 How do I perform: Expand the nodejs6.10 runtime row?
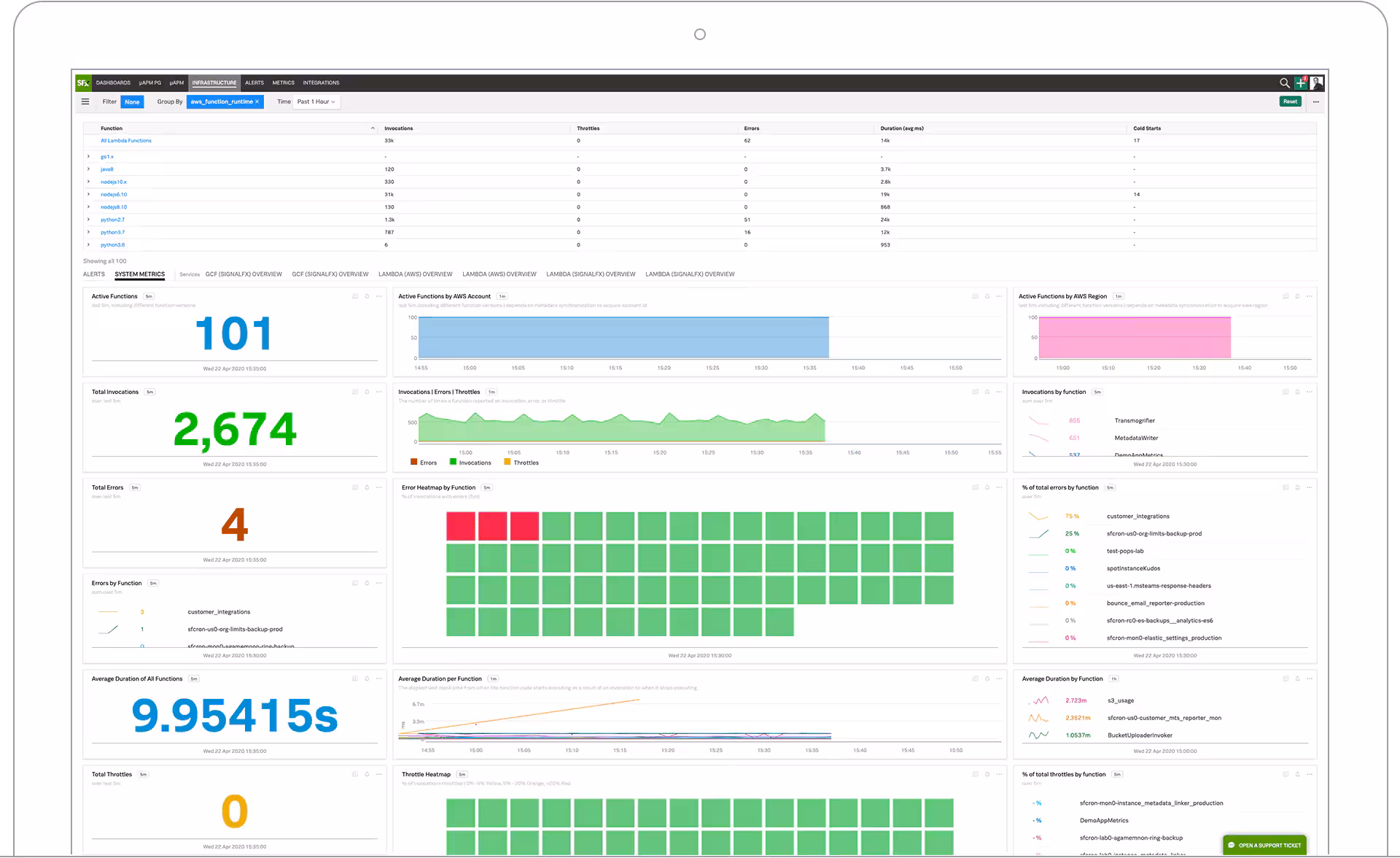click(89, 195)
